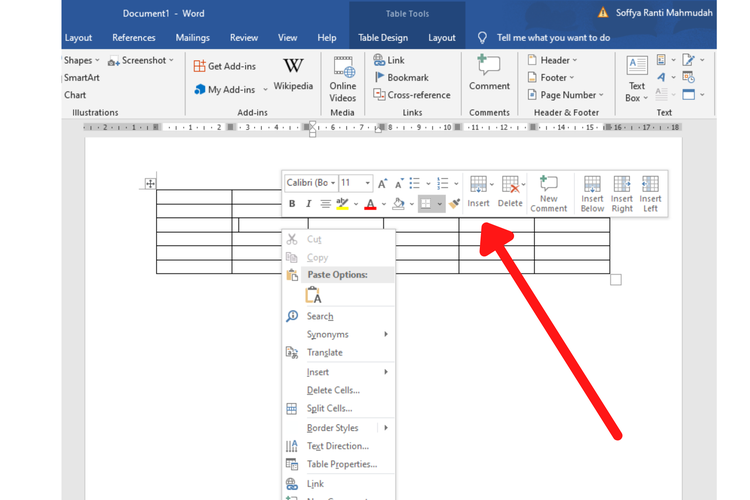
Task: Insert Chart from Illustrations
Action: tap(75, 95)
